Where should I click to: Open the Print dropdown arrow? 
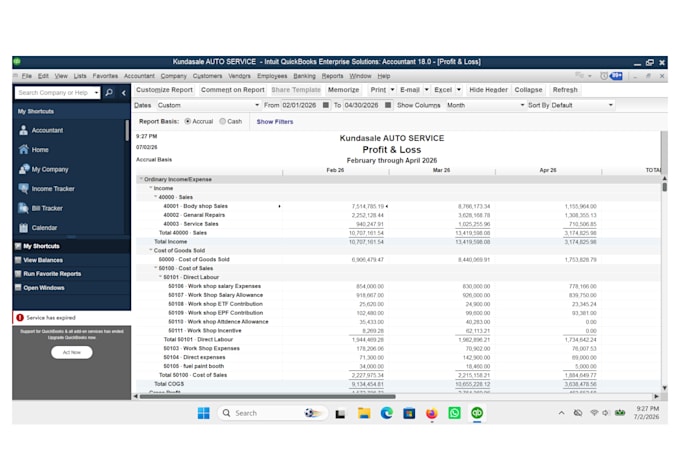pyautogui.click(x=392, y=90)
